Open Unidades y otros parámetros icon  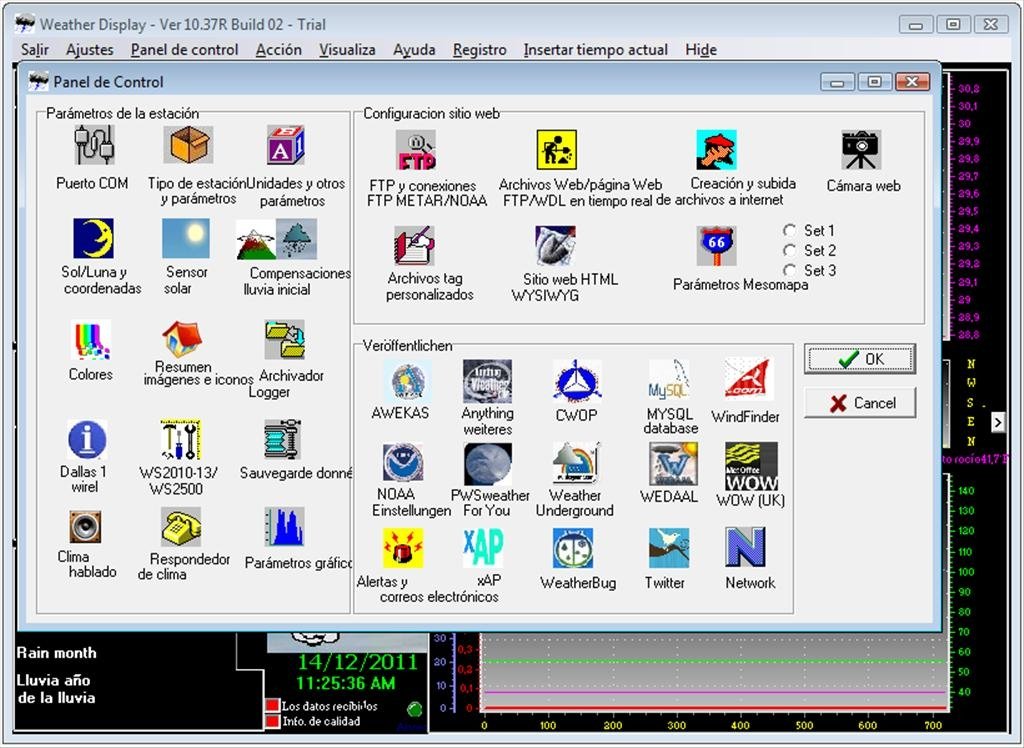pos(285,144)
